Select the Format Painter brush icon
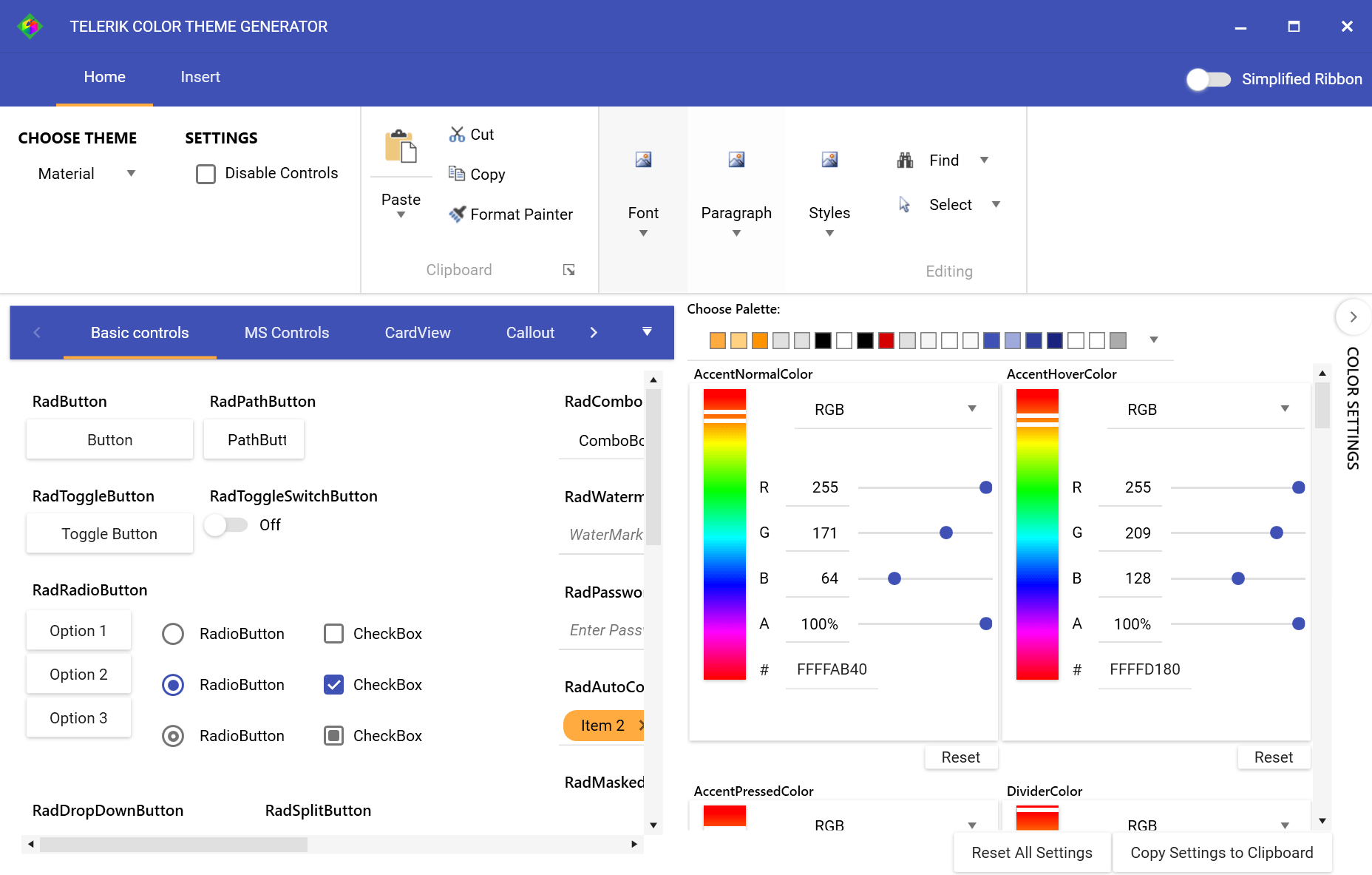 pyautogui.click(x=458, y=214)
